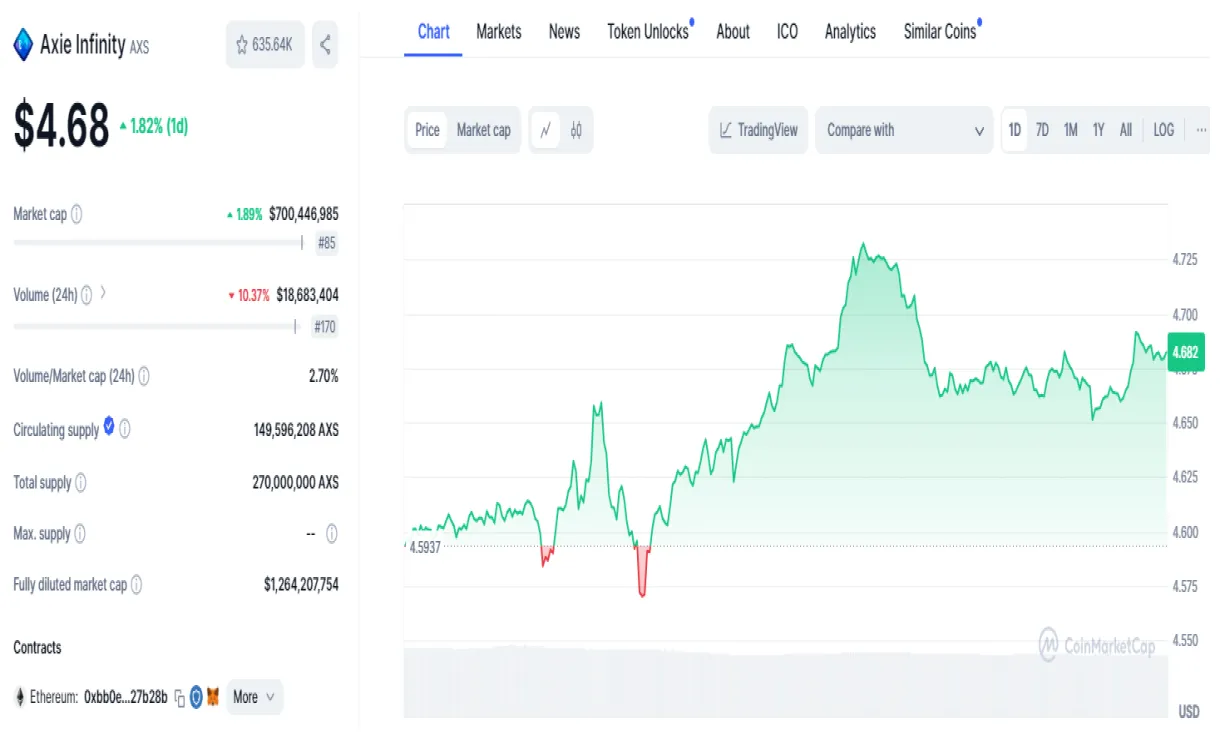The height and width of the screenshot is (740, 1220).
Task: Toggle LOG scale on the chart
Action: point(1162,129)
